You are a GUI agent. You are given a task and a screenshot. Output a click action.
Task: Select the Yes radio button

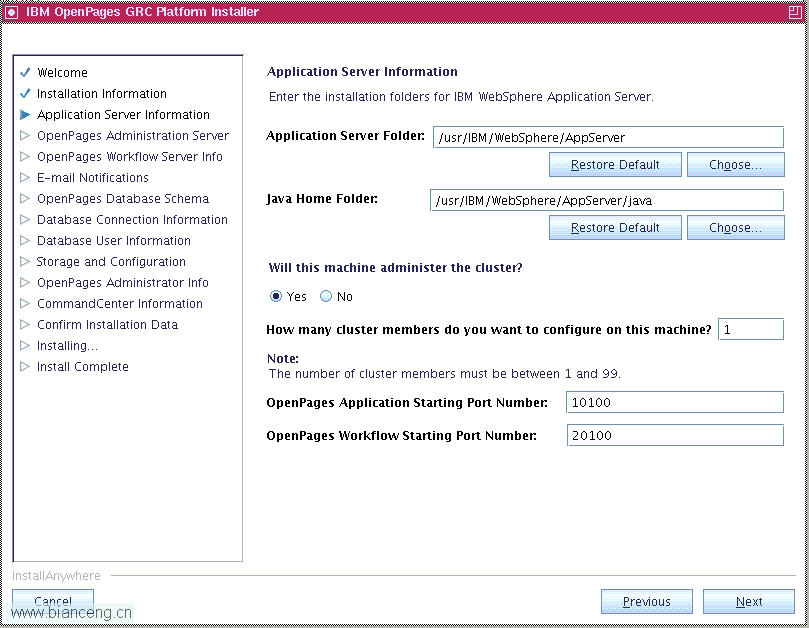pos(276,296)
